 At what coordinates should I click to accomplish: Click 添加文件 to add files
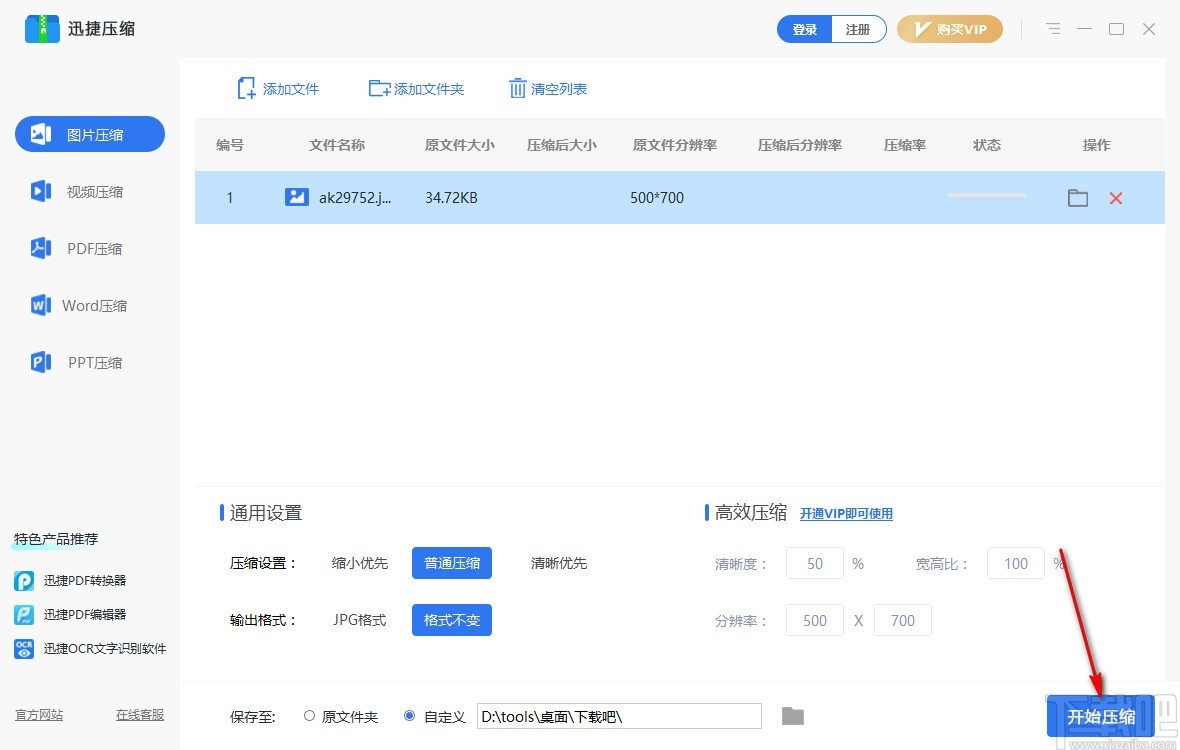(x=278, y=88)
